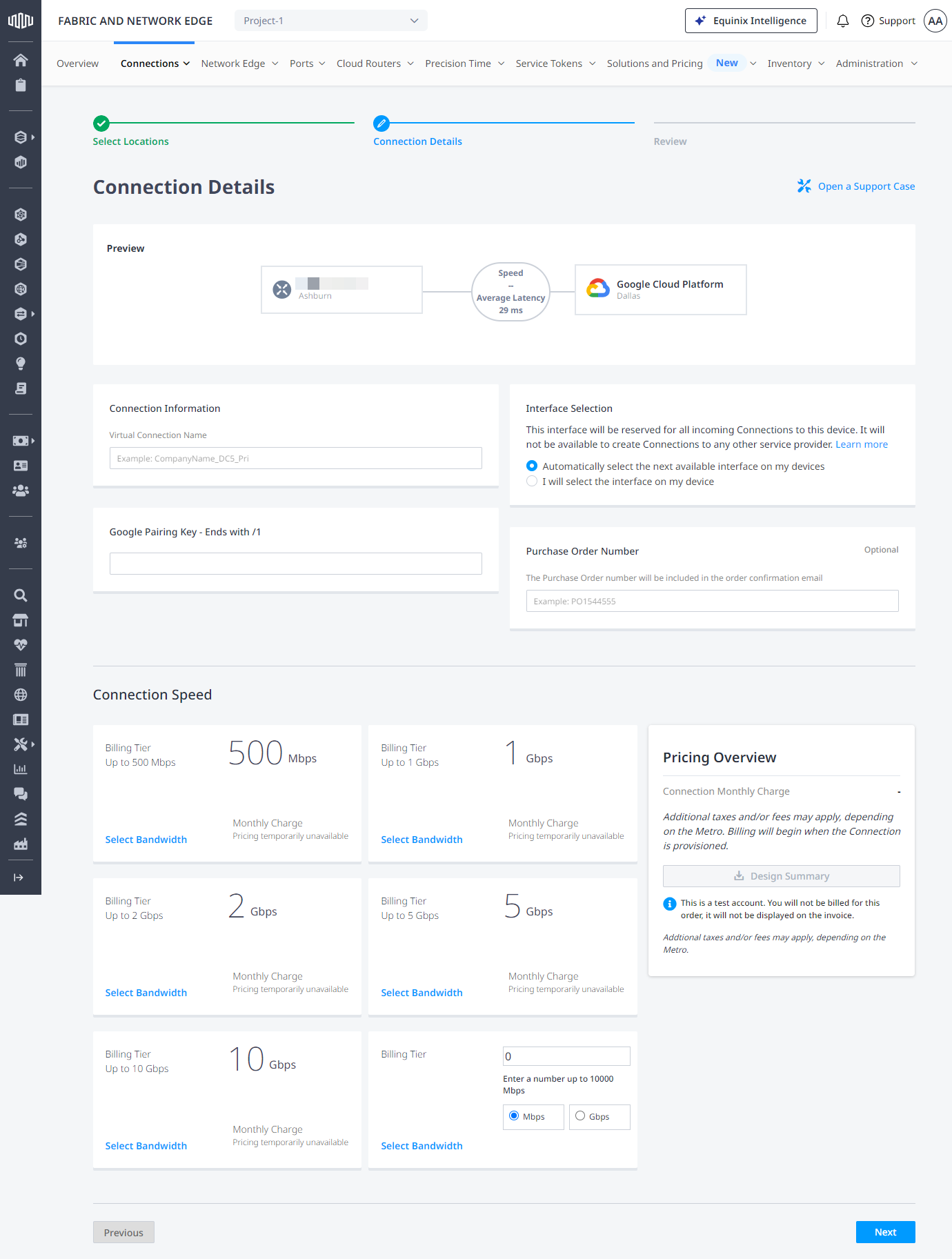Select Bandwidth for 10 Gbps tier

tap(146, 1146)
